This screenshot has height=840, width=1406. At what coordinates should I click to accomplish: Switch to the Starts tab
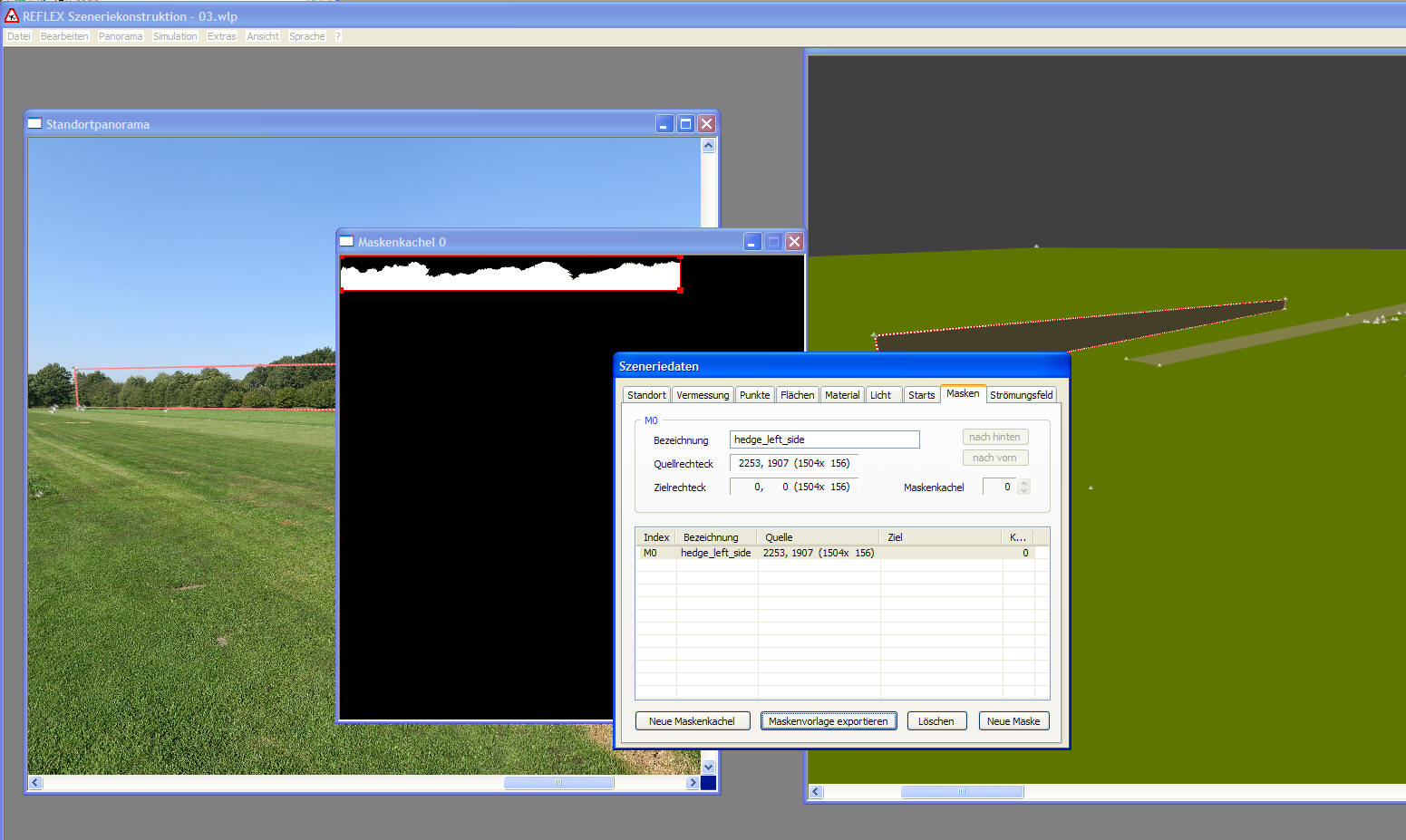click(921, 395)
